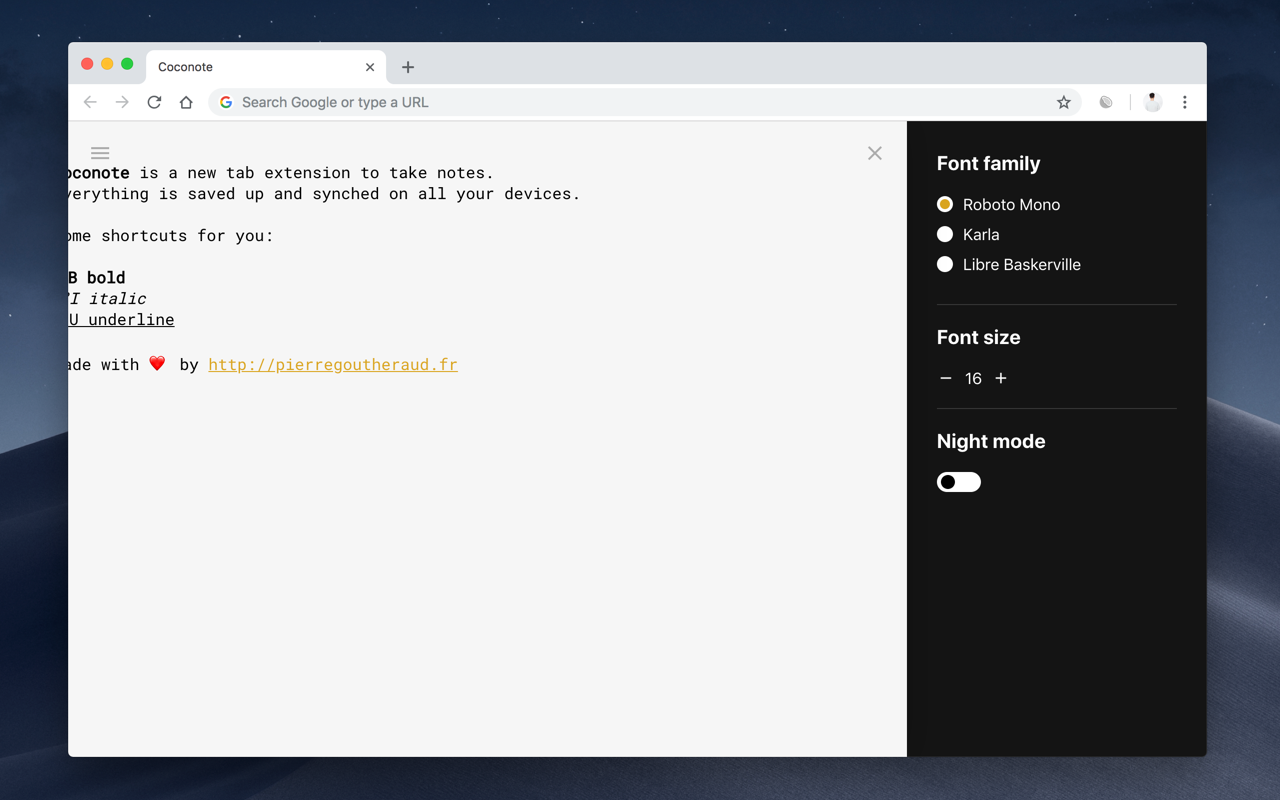This screenshot has height=800, width=1280.
Task: Close the browser window with the red button
Action: [87, 64]
